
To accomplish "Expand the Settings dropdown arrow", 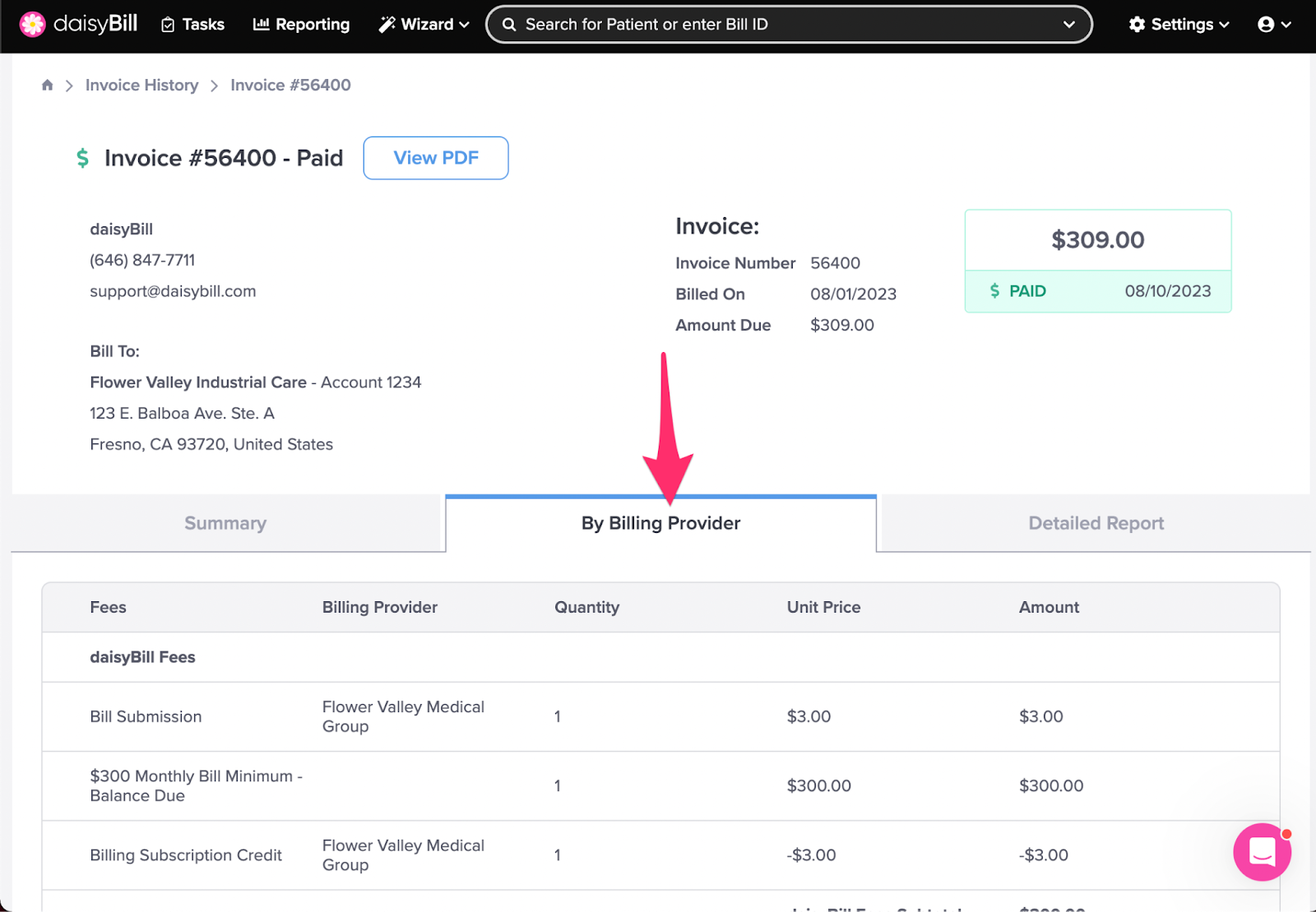I will [x=1224, y=25].
